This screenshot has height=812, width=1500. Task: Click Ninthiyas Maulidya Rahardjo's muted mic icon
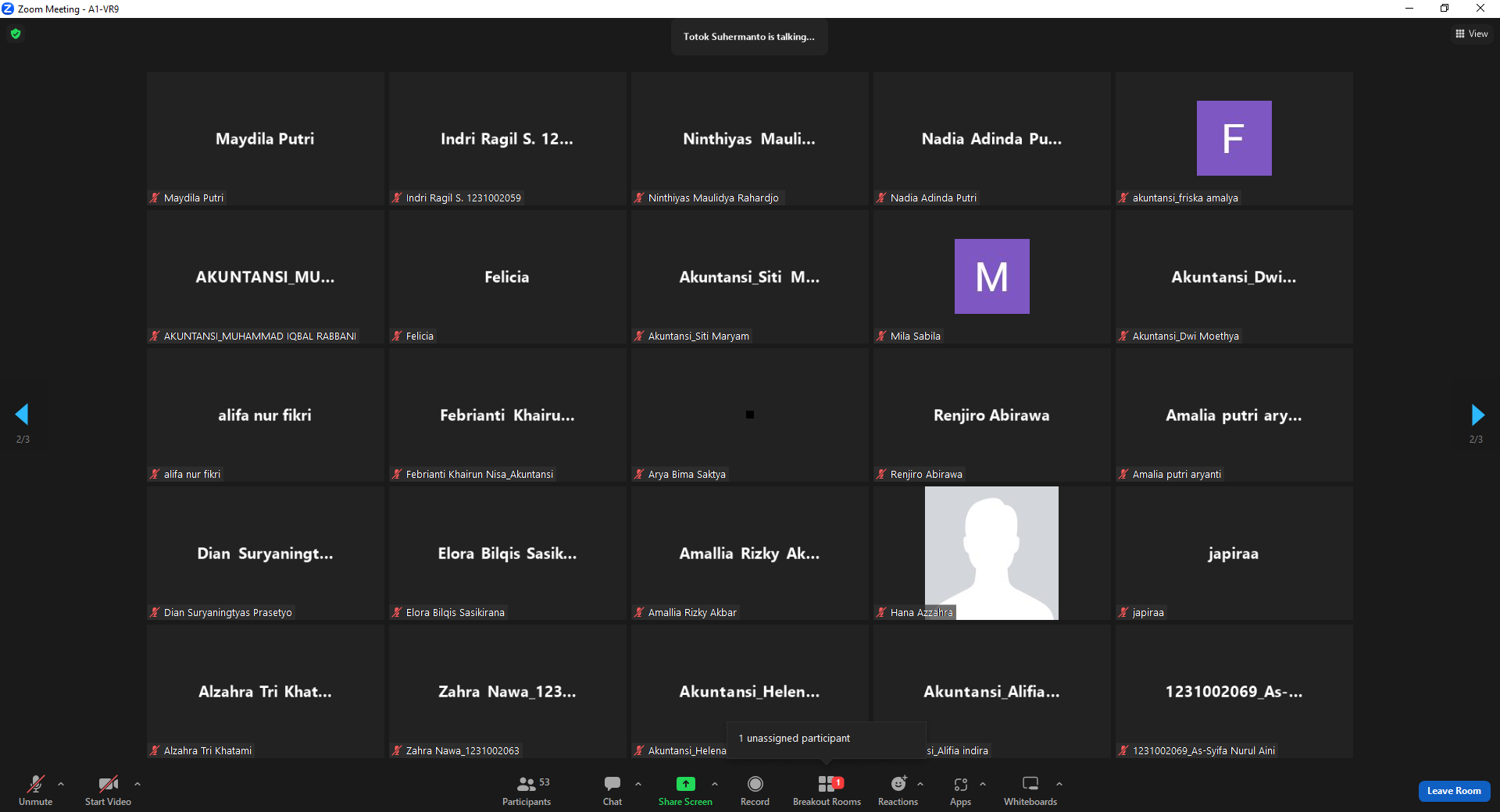click(639, 198)
